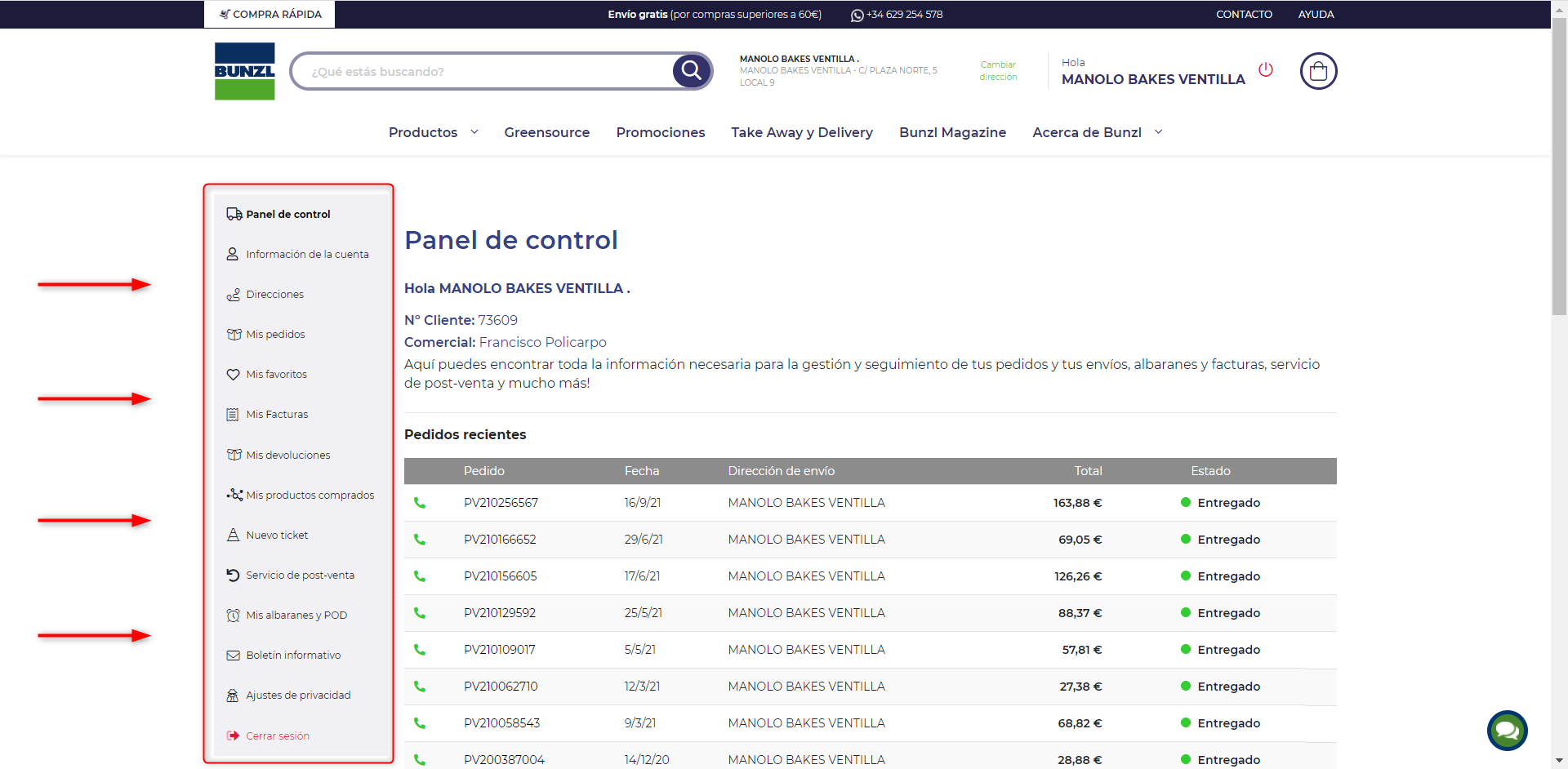Click order number PV210166652

click(x=500, y=540)
